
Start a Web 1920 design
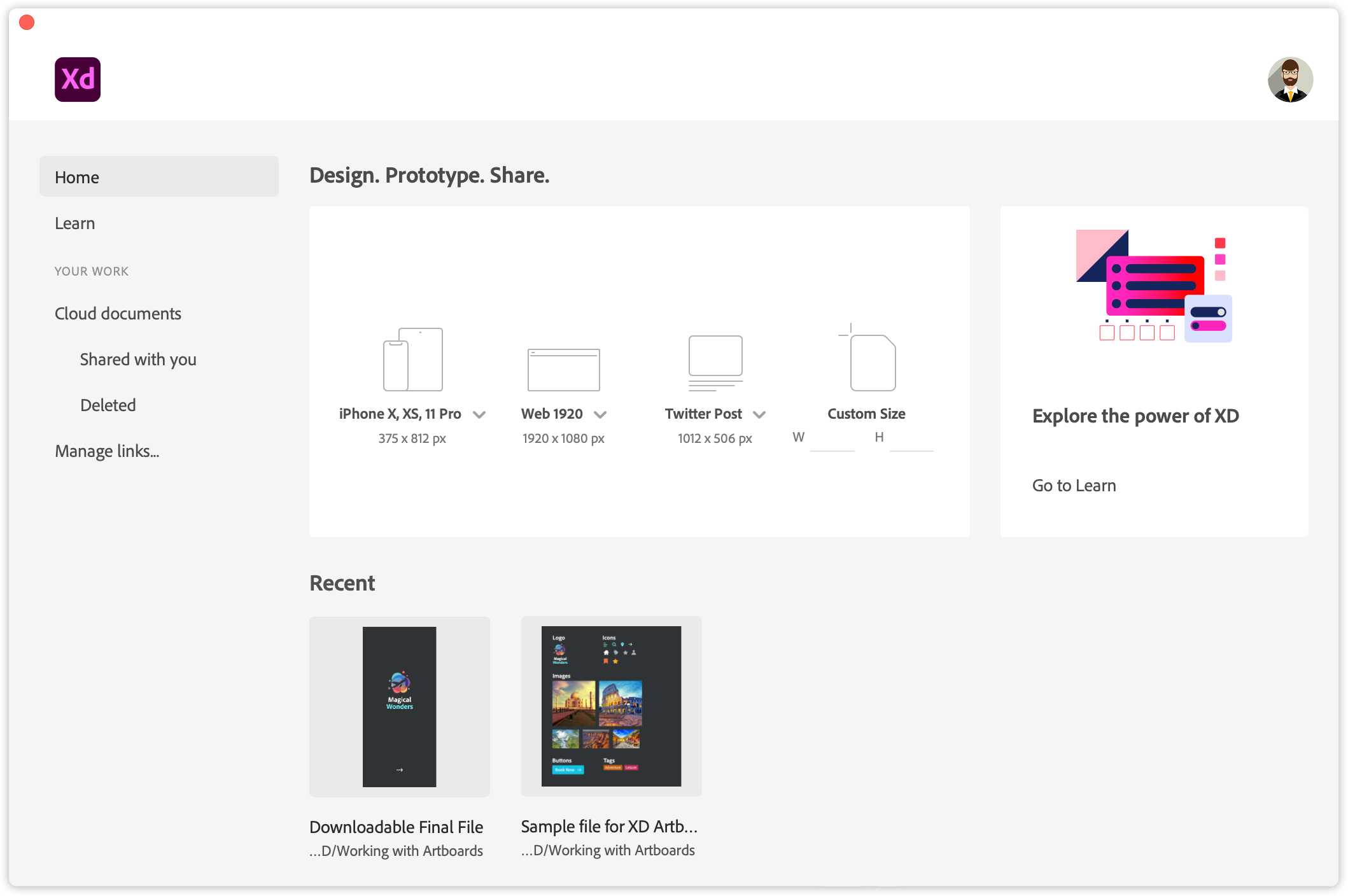[x=563, y=369]
